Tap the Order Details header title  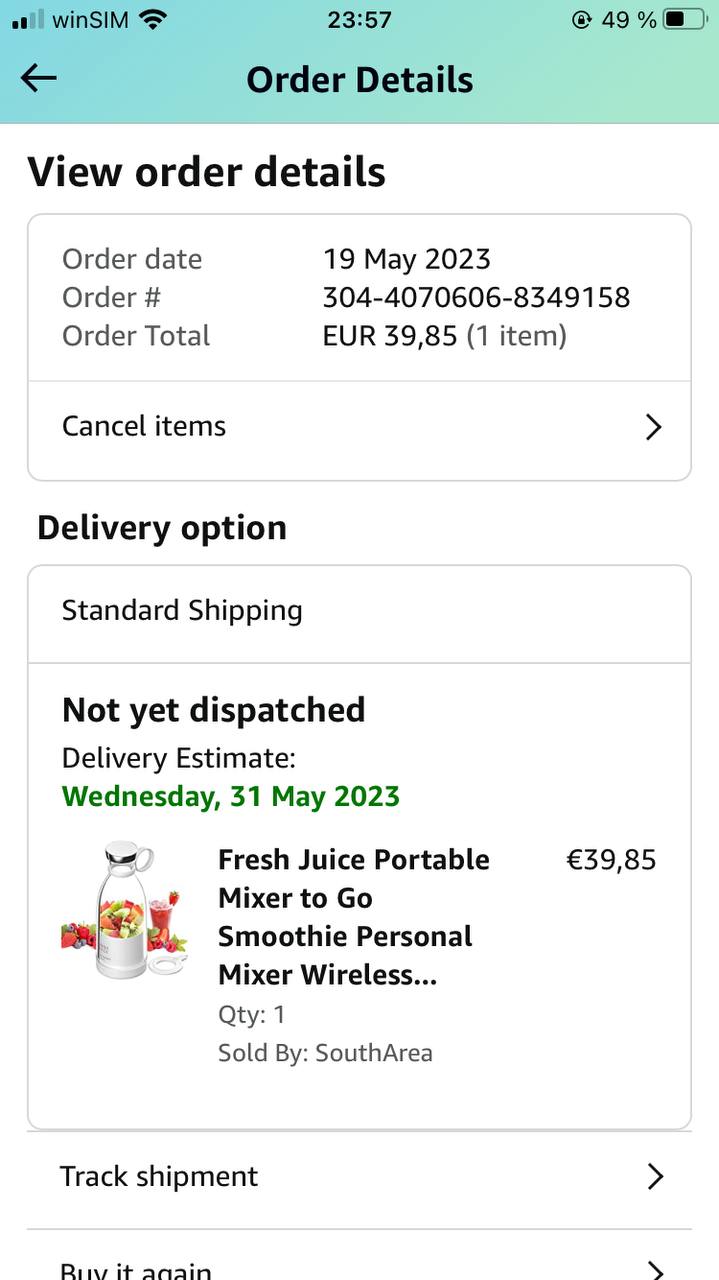pos(360,80)
